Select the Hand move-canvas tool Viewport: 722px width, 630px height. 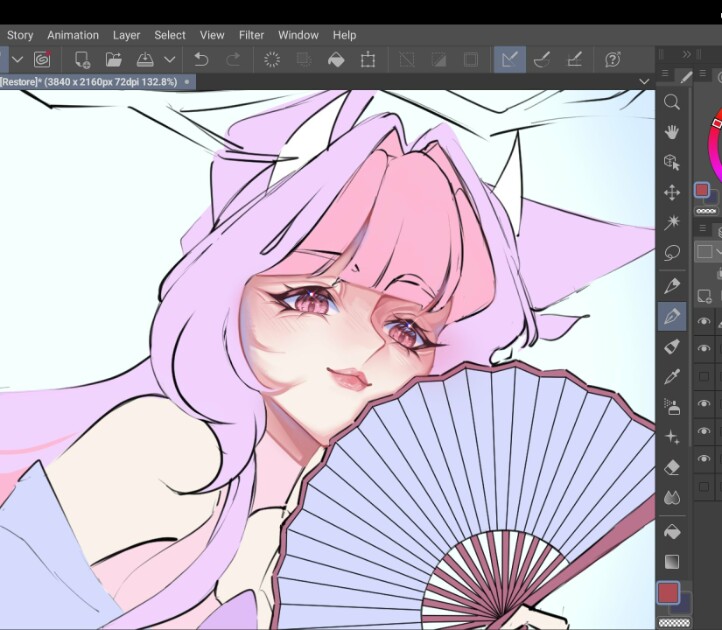point(672,132)
